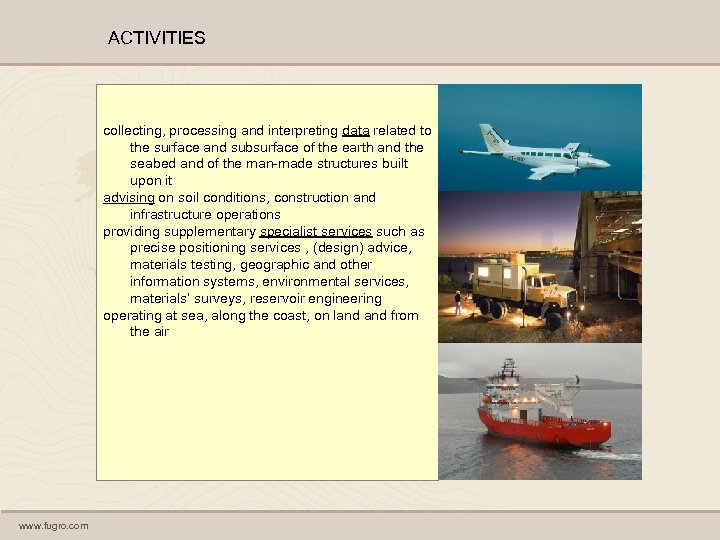
Task: Click text "precise positioning services"
Action: coord(215,248)
